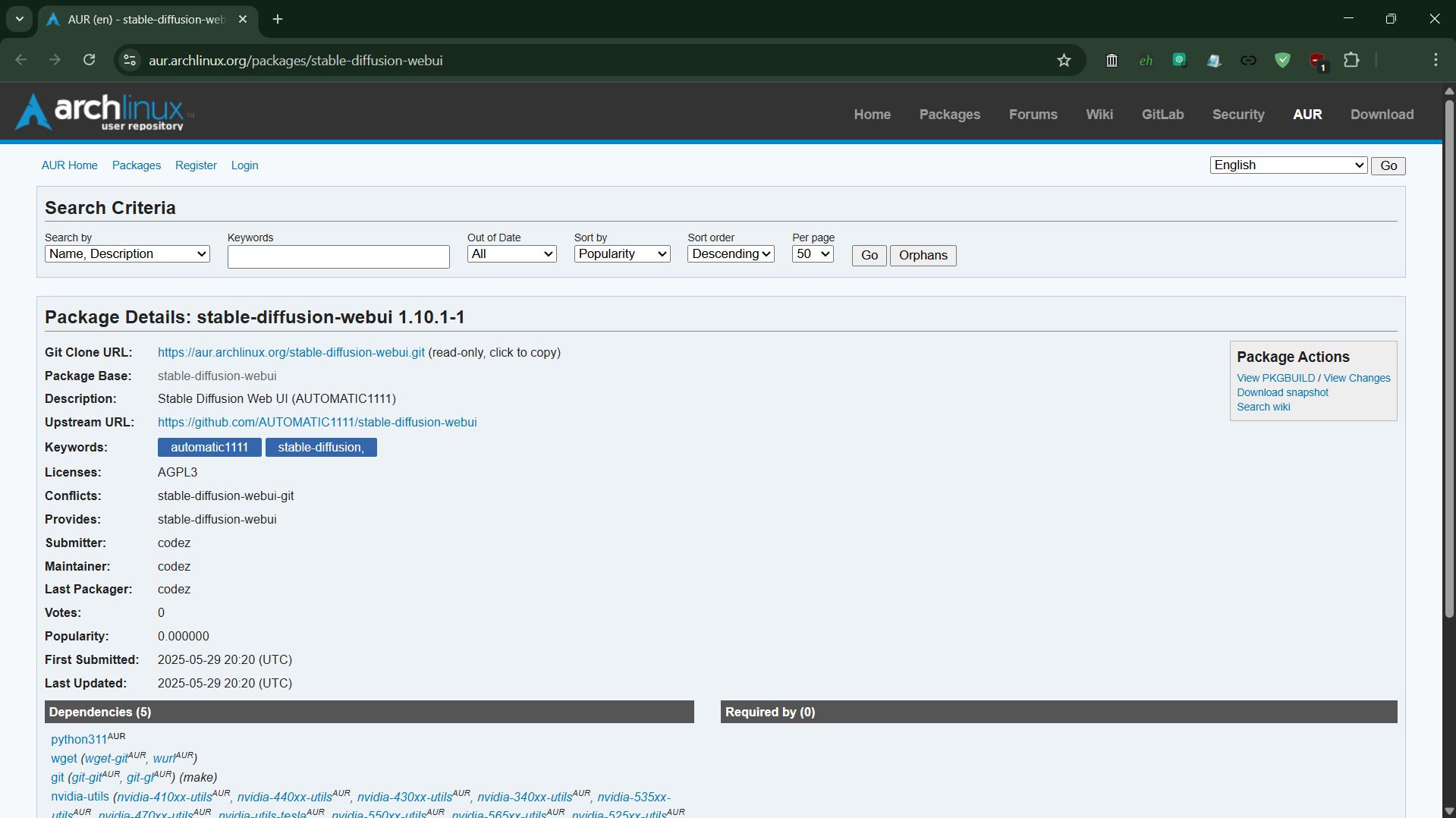Viewport: 1456px width, 818px height.
Task: Click the Register link
Action: point(196,165)
